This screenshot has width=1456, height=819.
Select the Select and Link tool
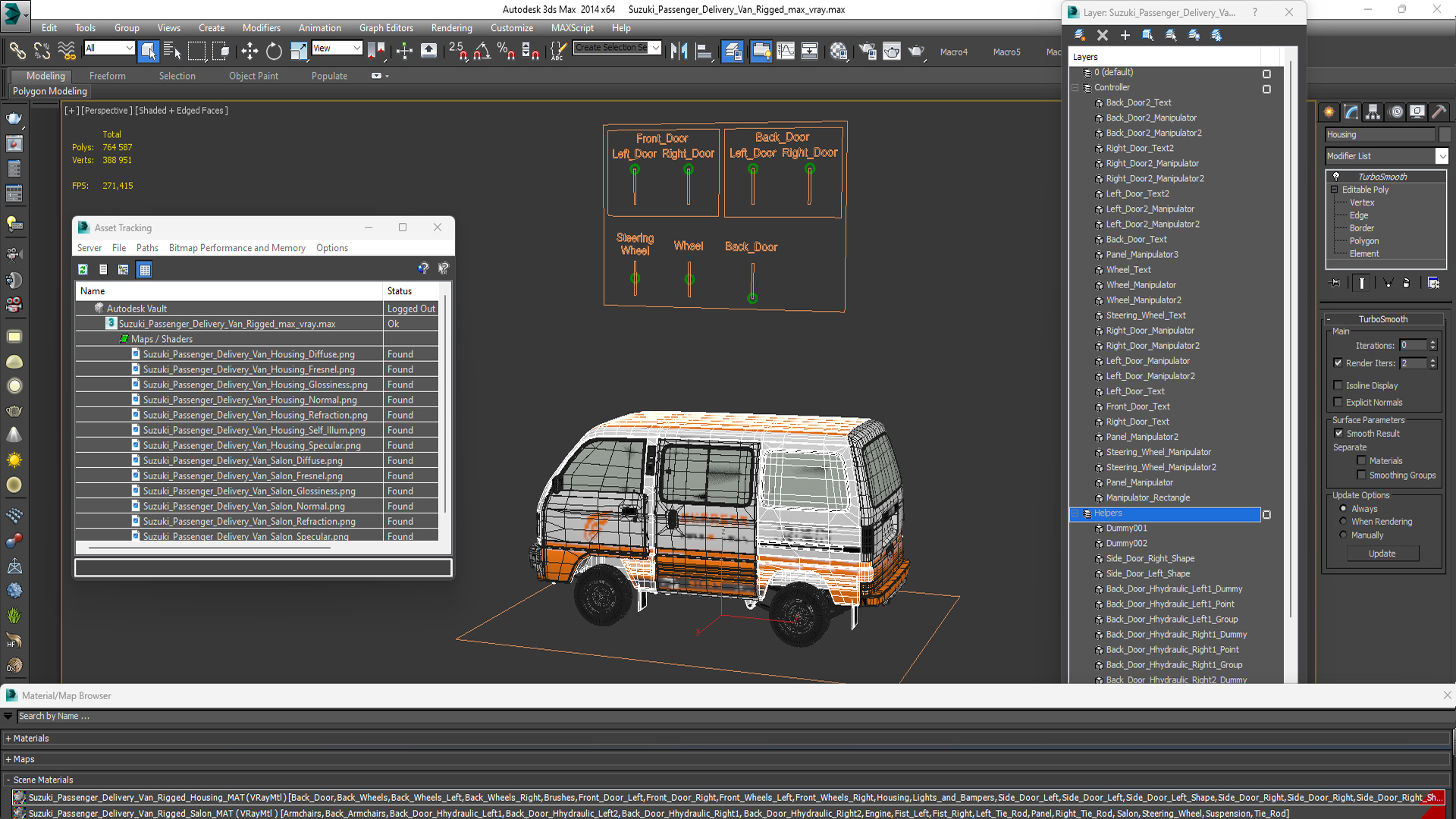(x=17, y=51)
